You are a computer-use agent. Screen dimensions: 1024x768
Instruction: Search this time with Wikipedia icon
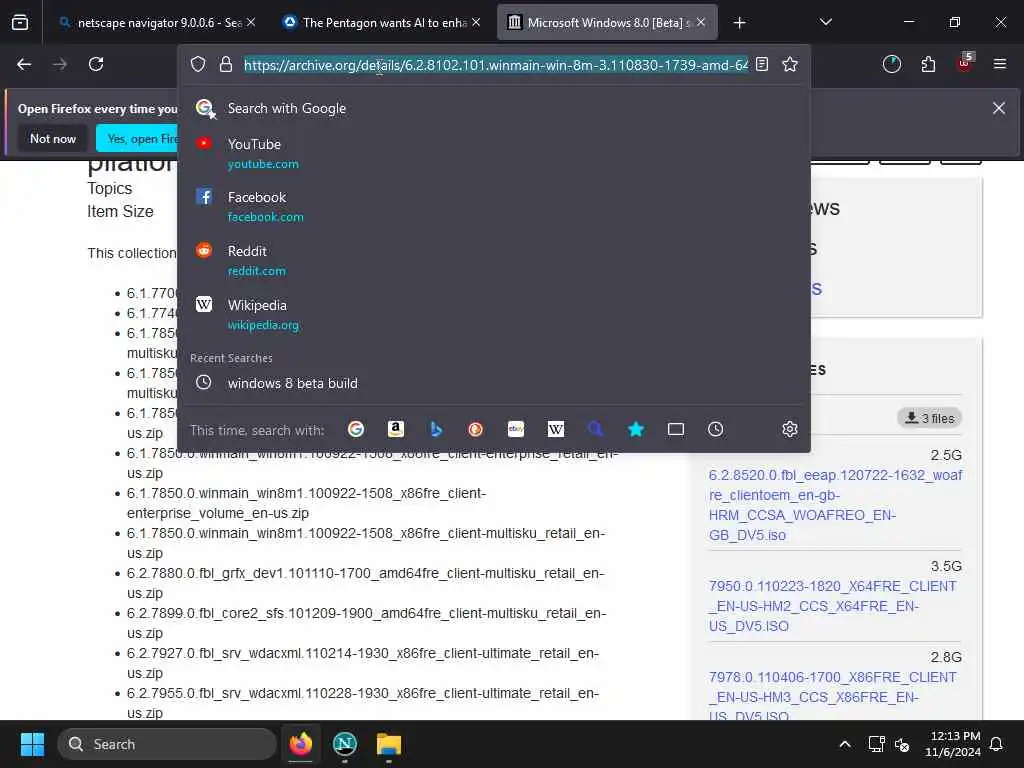[556, 429]
